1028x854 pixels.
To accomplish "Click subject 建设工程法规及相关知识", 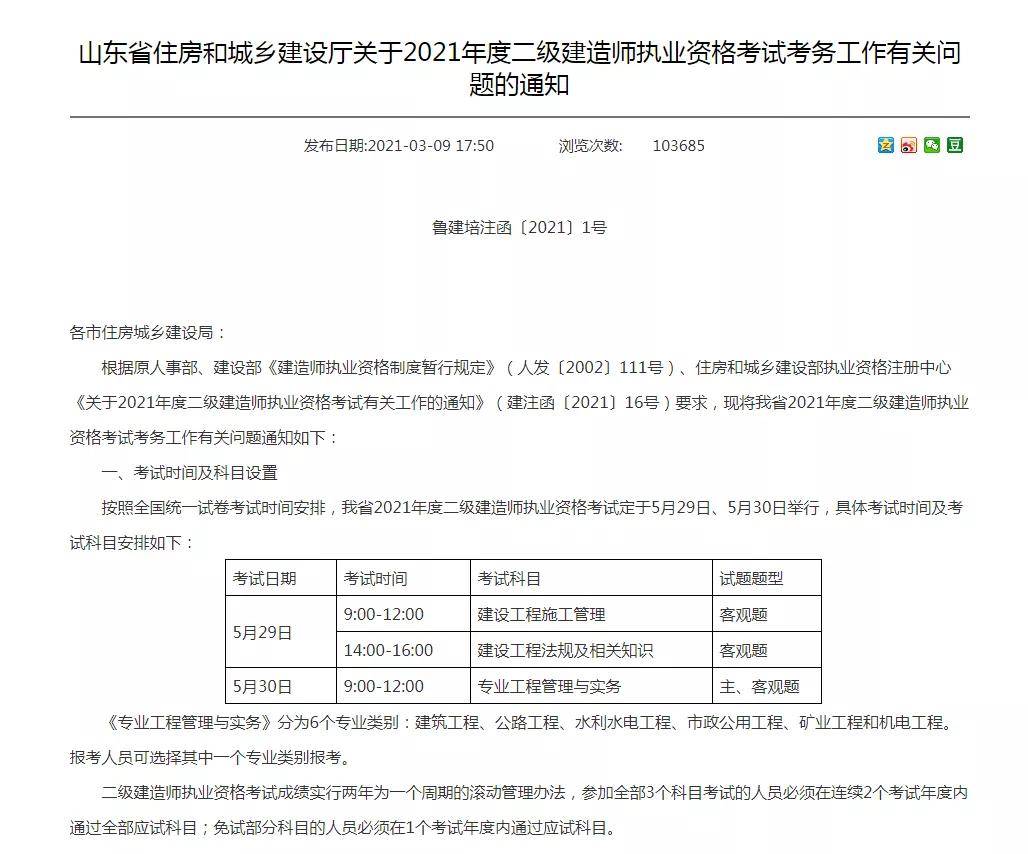I will (565, 651).
